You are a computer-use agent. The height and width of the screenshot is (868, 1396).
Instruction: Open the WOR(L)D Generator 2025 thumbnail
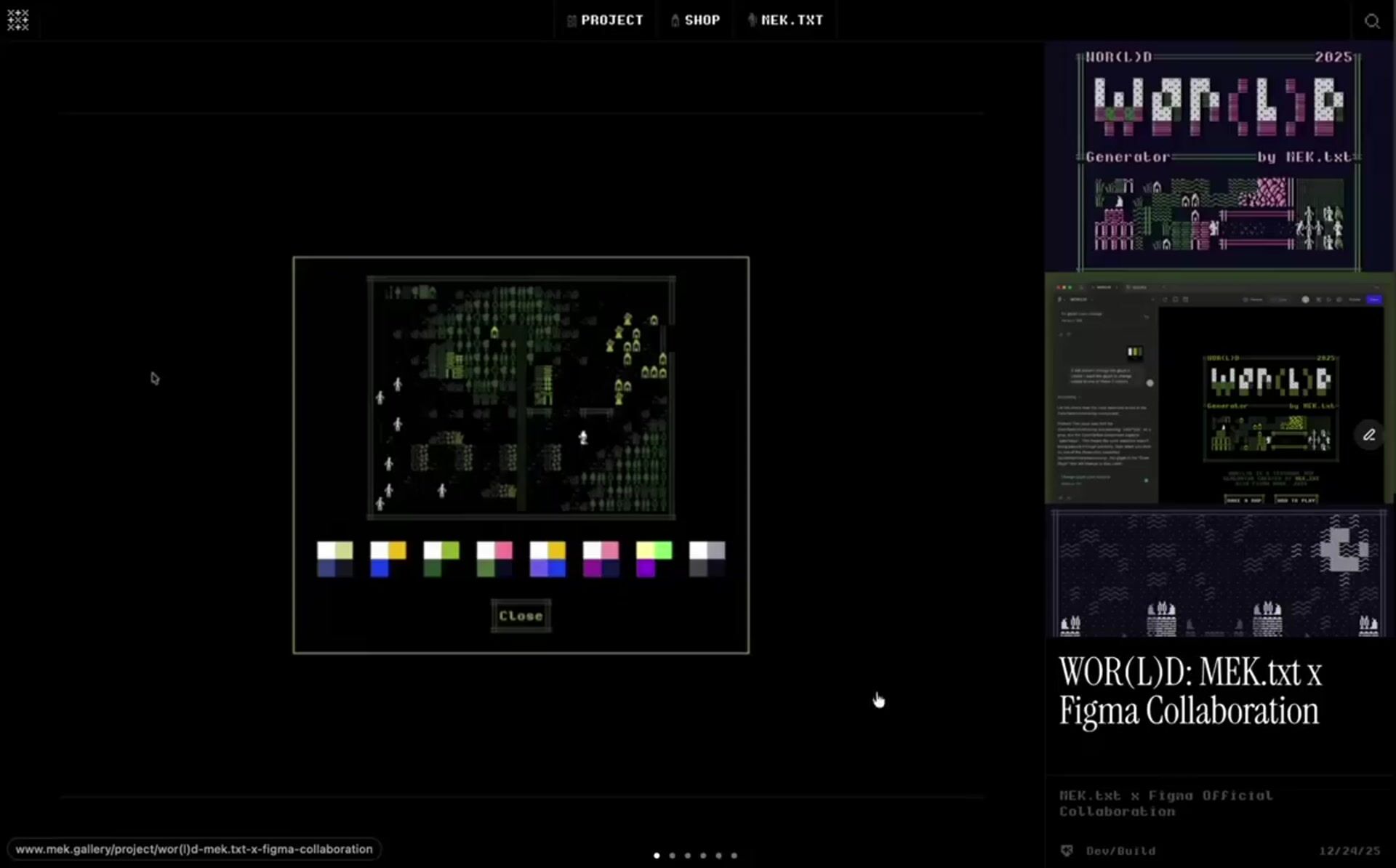pyautogui.click(x=1219, y=156)
